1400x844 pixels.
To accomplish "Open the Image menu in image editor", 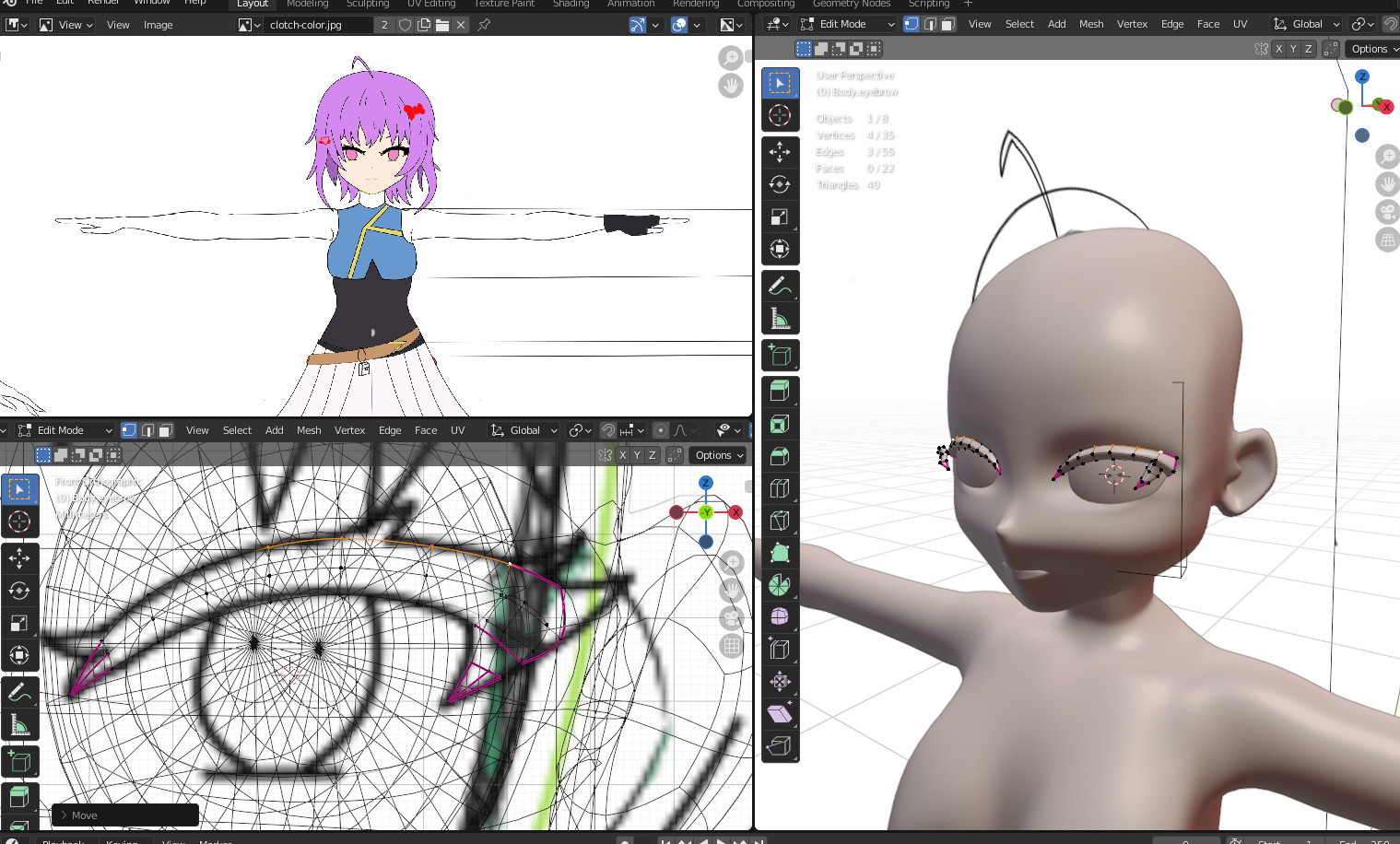I will click(158, 25).
